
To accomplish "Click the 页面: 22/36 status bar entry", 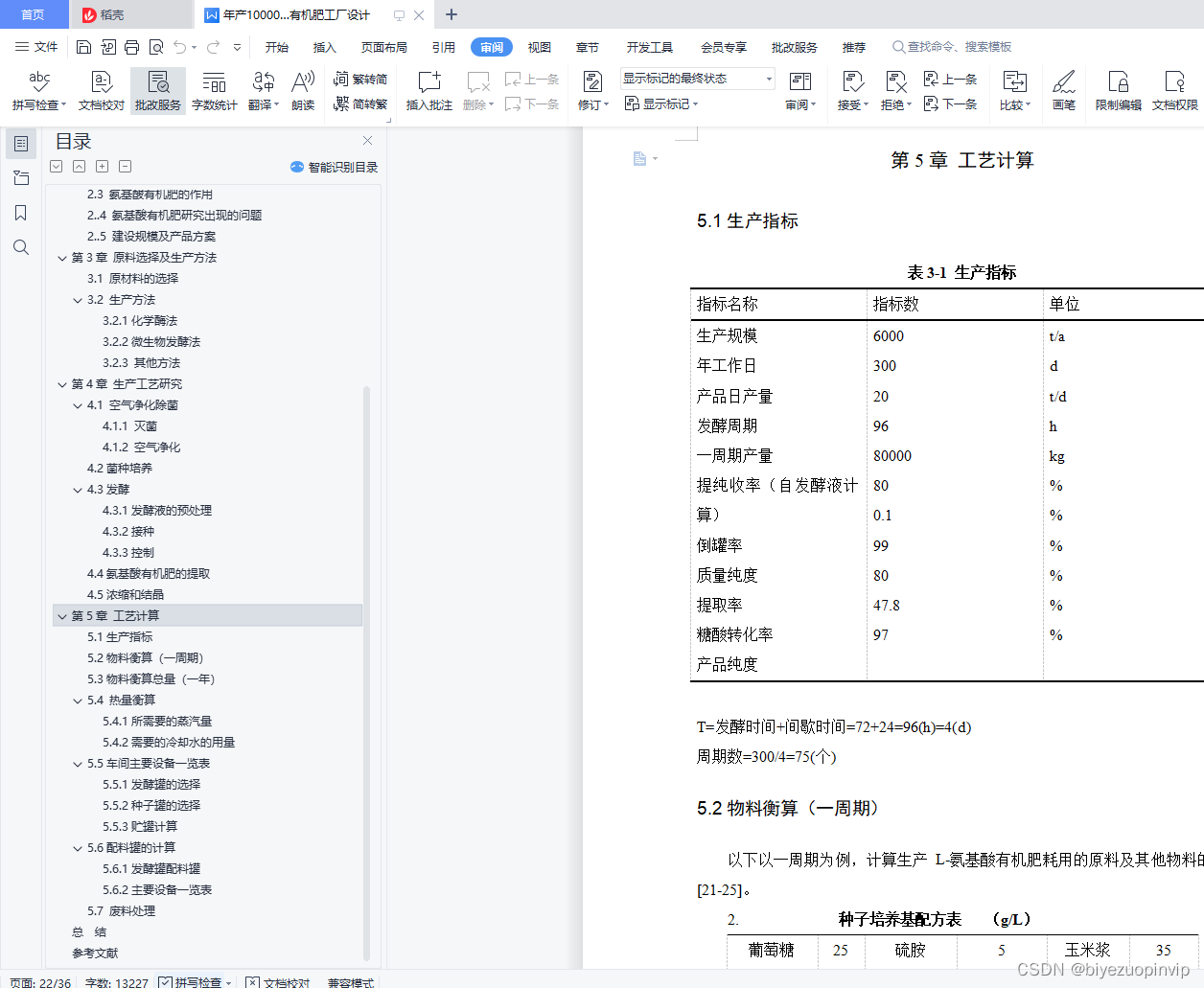I will point(40,982).
